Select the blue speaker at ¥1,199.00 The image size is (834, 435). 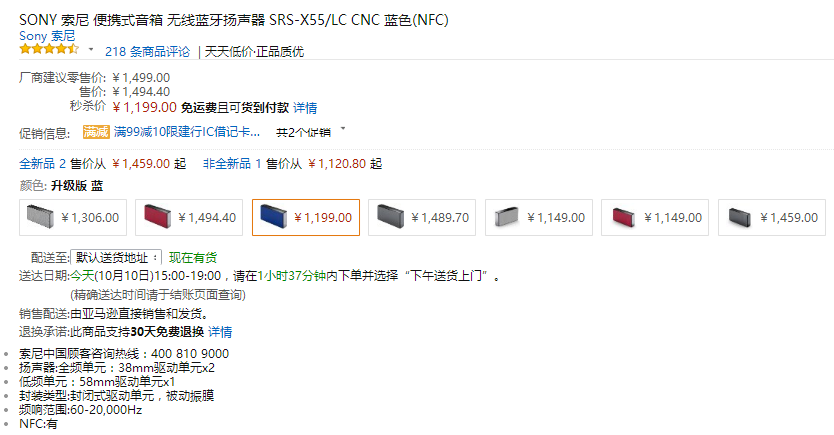pyautogui.click(x=306, y=218)
